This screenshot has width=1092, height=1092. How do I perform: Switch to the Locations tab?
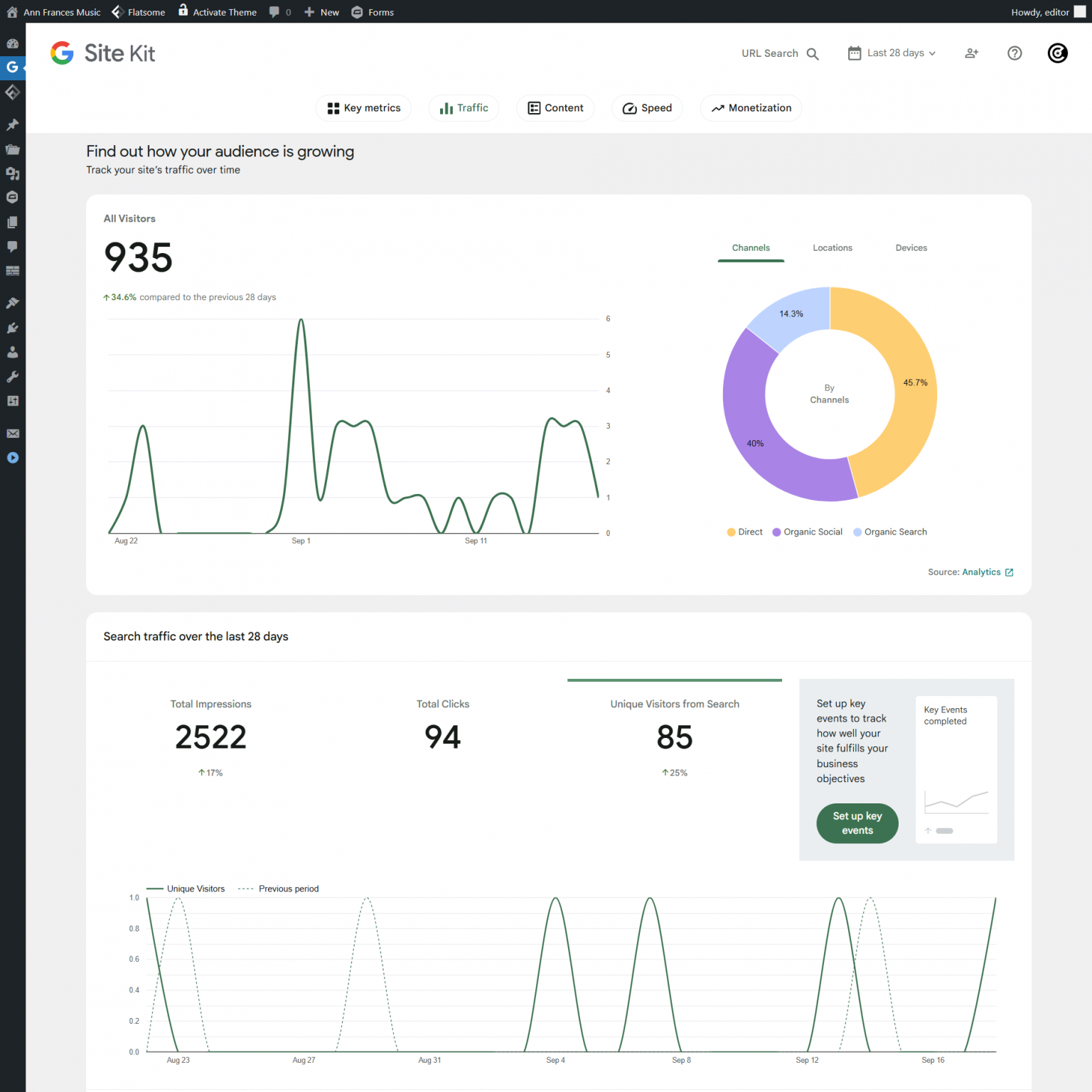(x=832, y=248)
